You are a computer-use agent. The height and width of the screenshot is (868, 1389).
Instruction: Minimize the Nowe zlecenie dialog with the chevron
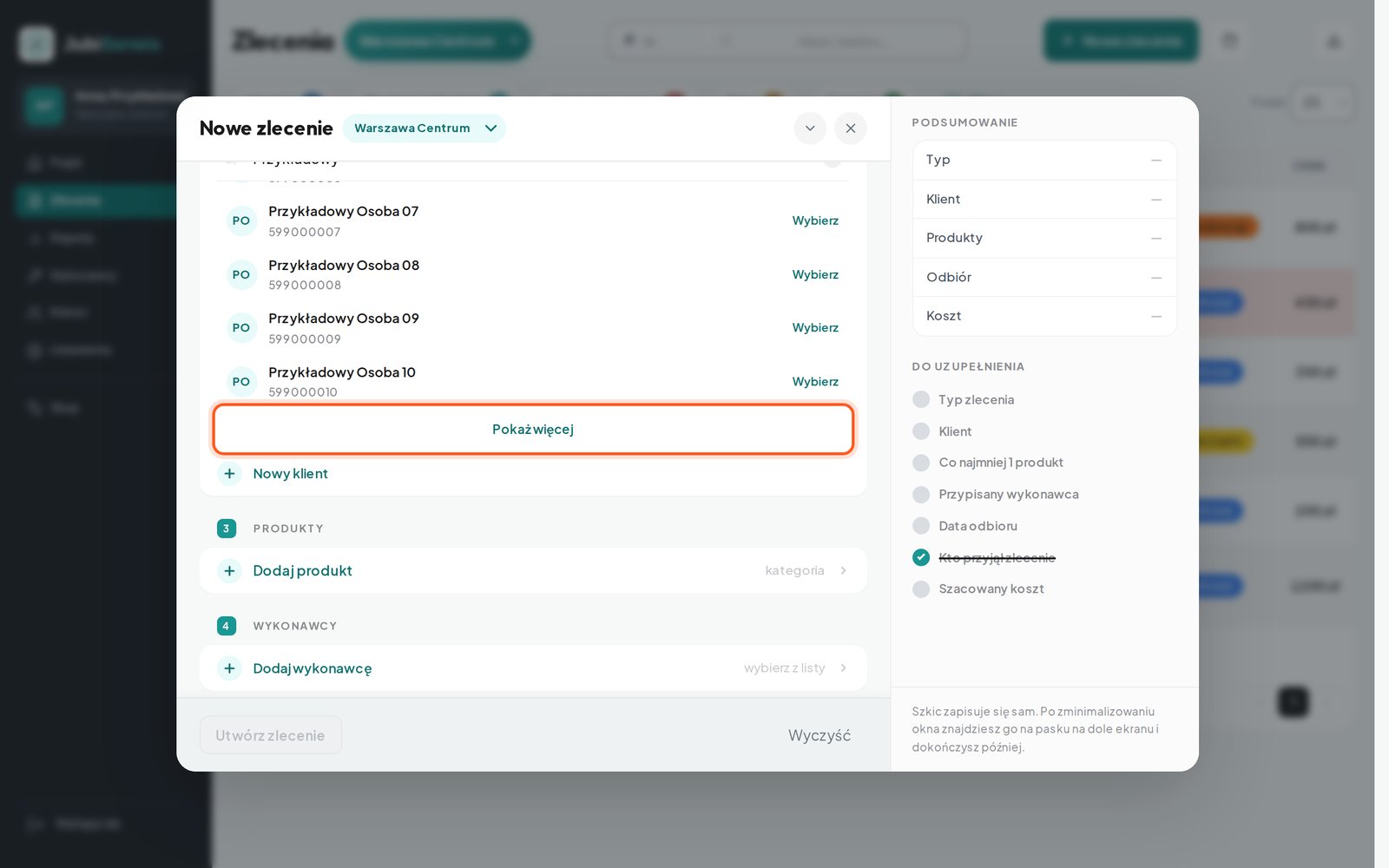pos(809,128)
